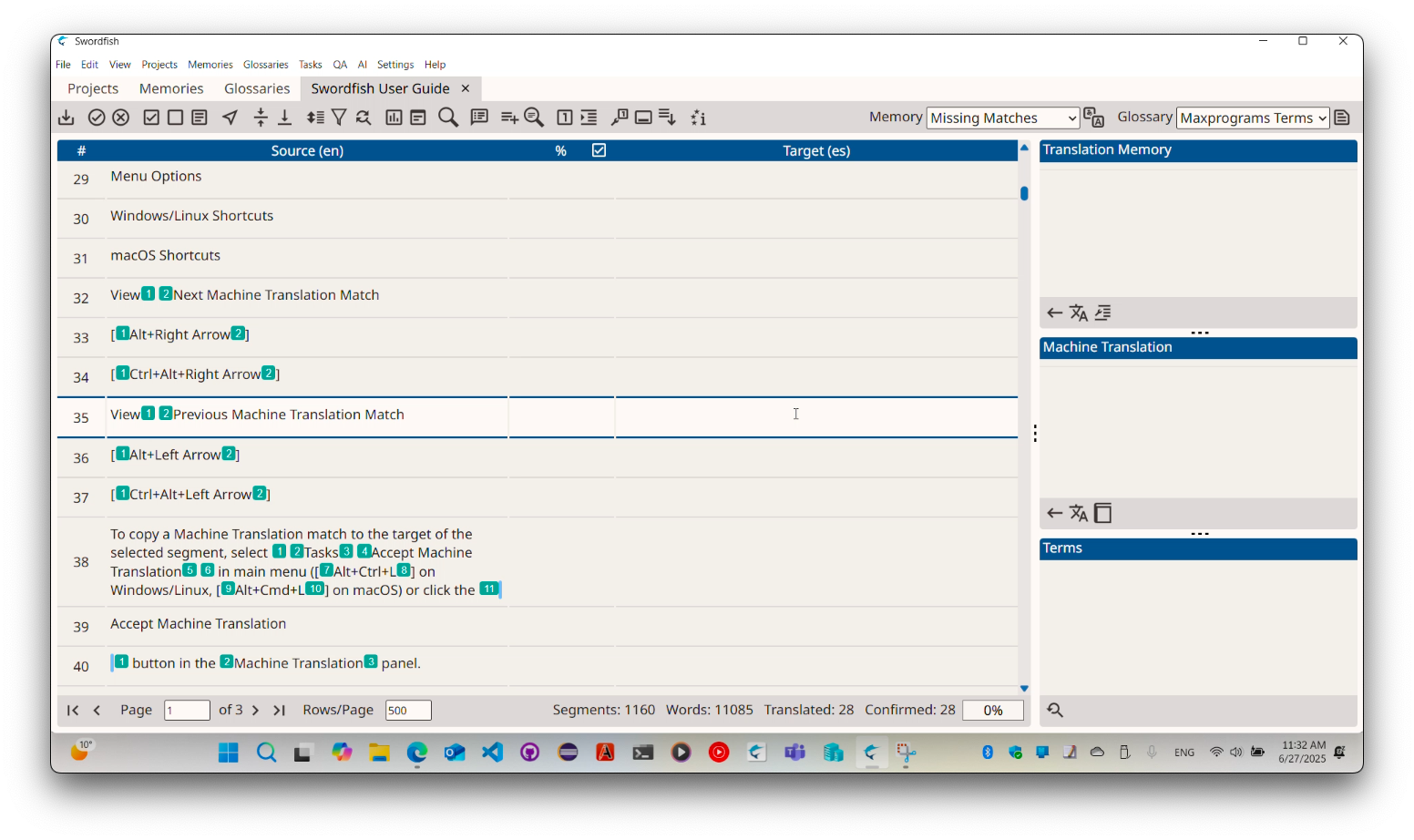The image size is (1414, 840).
Task: Click list edit icon in Translation Memory panel
Action: [1102, 313]
